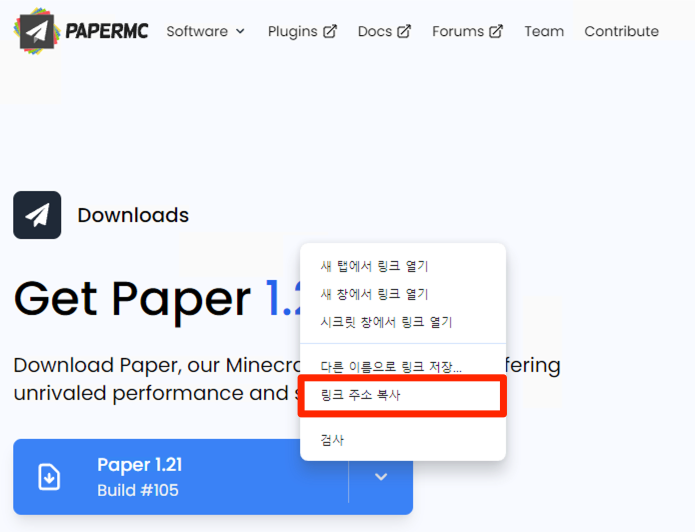Click the PaperMC paper plane logo

(37, 31)
